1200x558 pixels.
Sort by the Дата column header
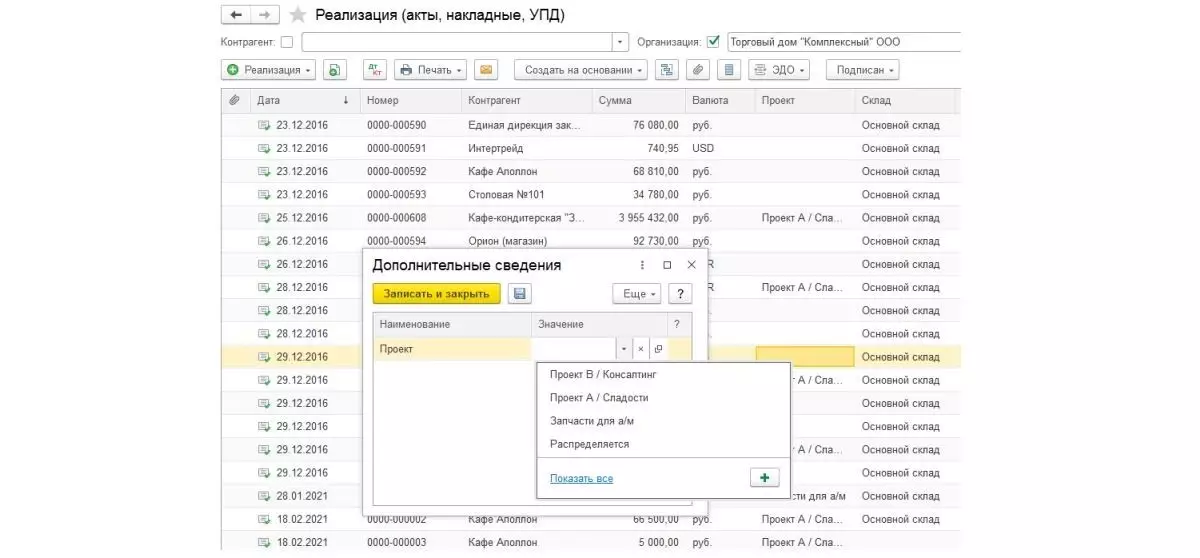tap(304, 100)
